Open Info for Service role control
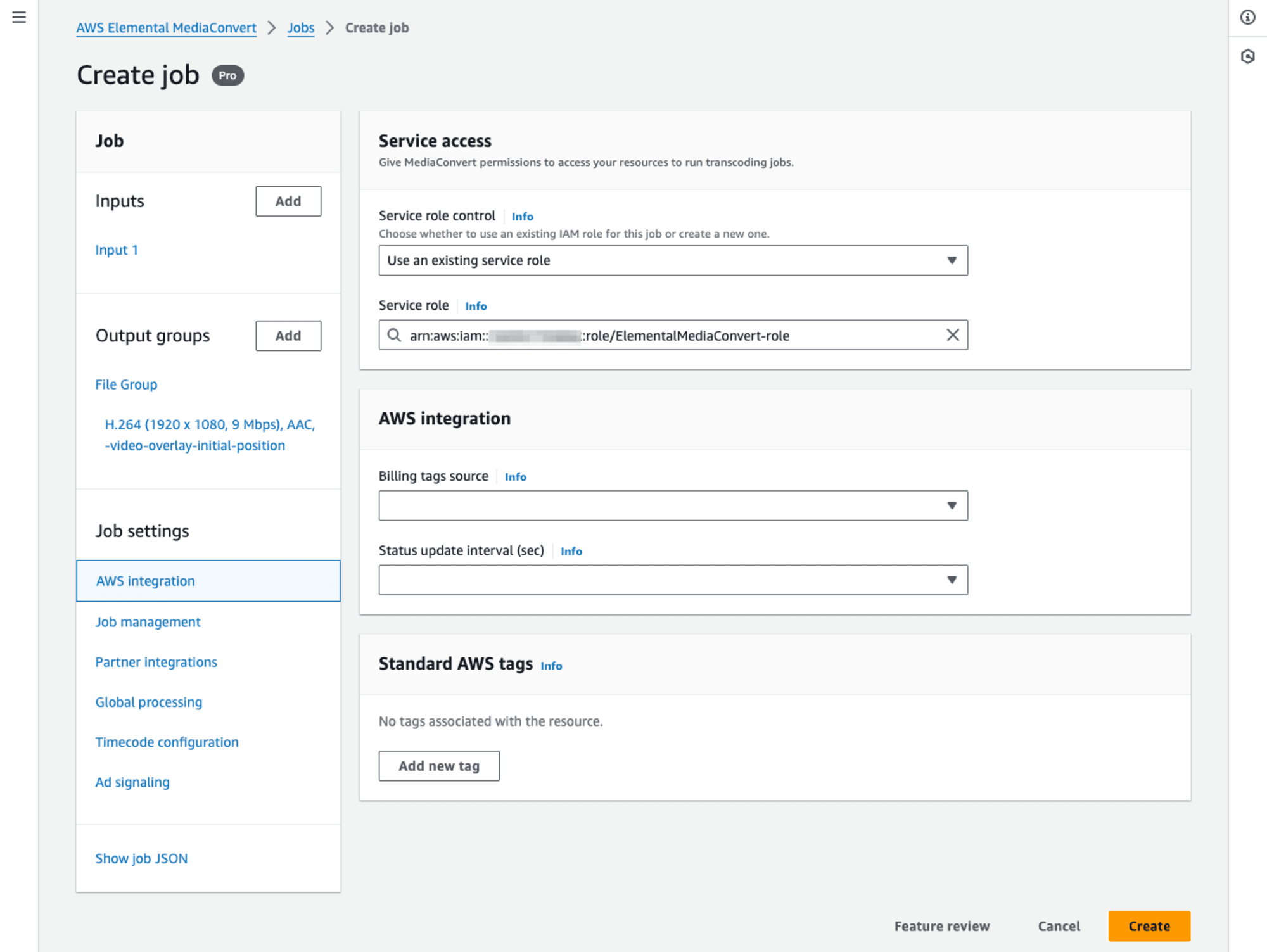The width and height of the screenshot is (1267, 952). (x=522, y=217)
